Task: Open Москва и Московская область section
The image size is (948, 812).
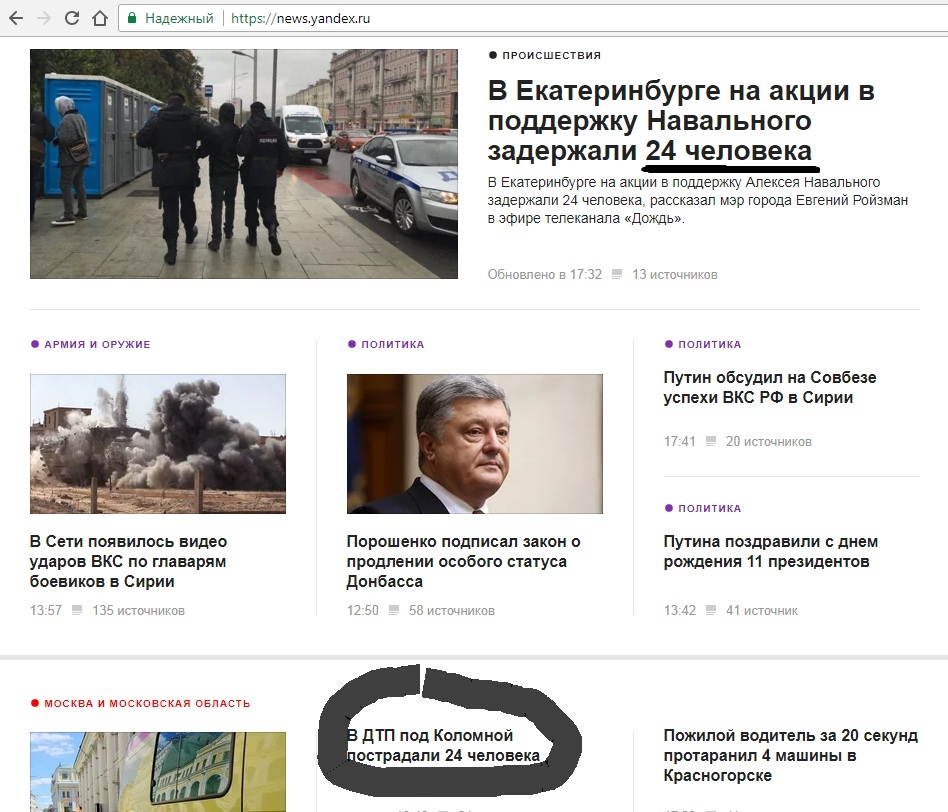Action: coord(146,703)
